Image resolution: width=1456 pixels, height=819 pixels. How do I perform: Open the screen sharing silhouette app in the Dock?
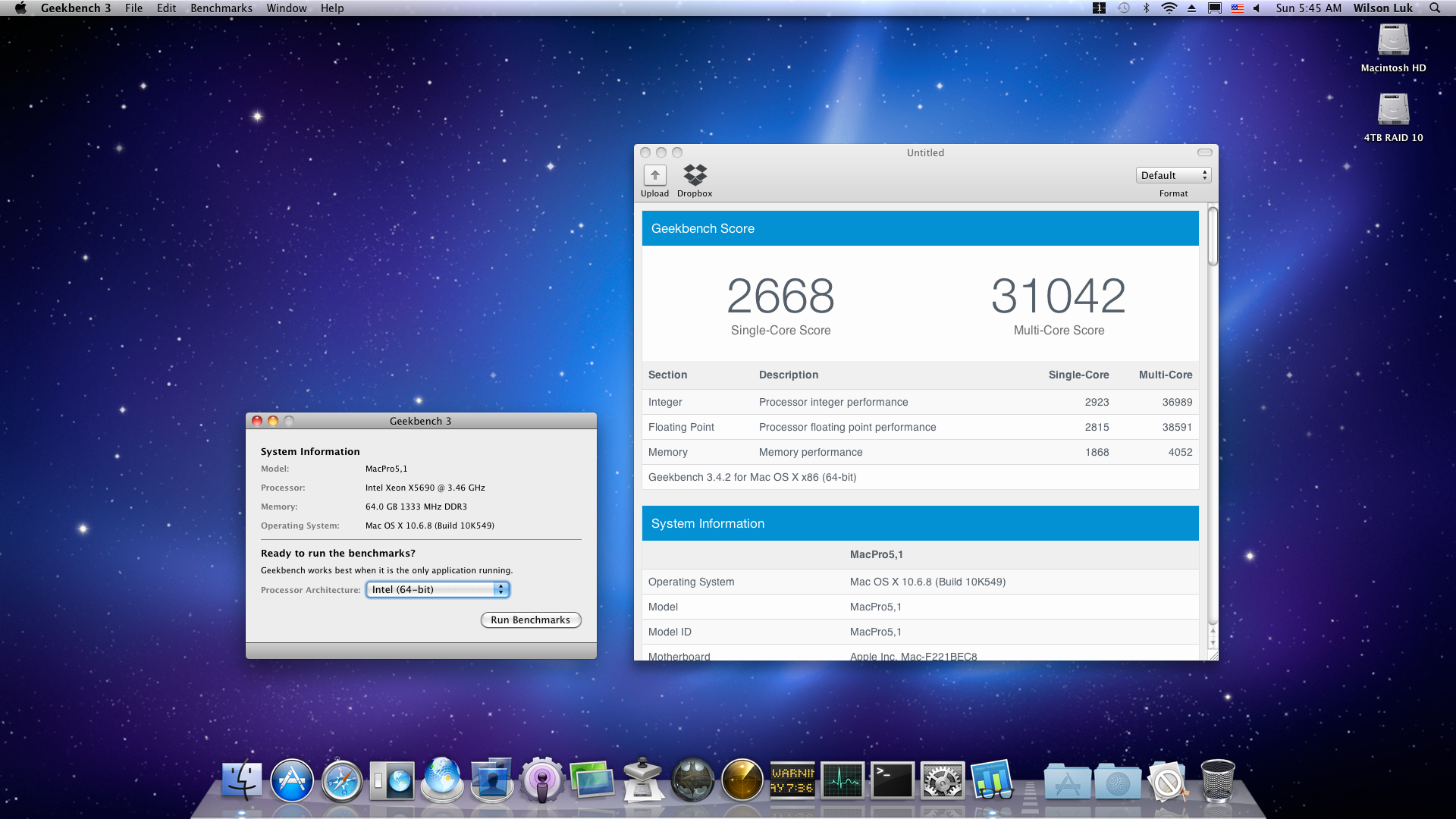click(492, 780)
